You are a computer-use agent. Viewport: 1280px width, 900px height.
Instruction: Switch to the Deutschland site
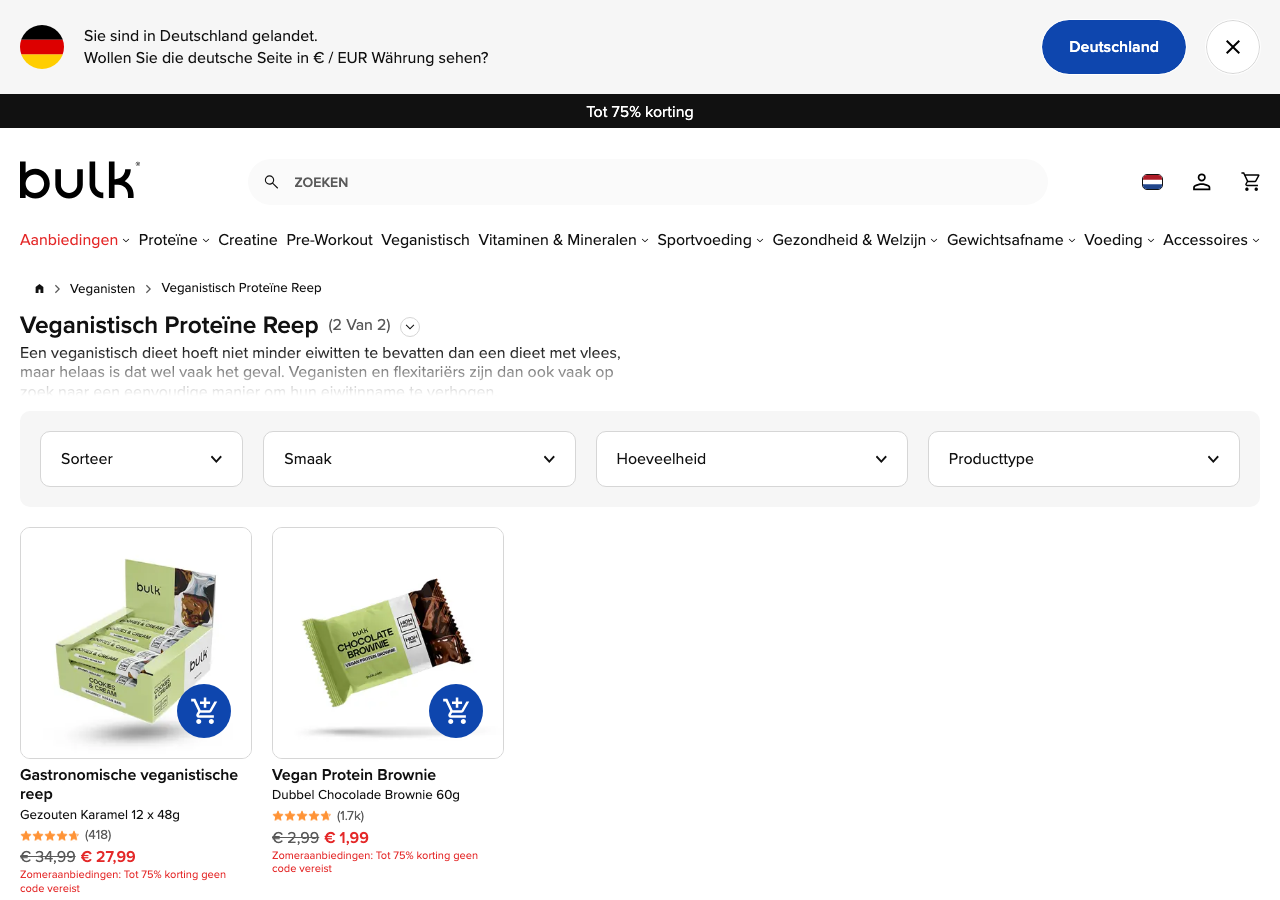[1114, 47]
